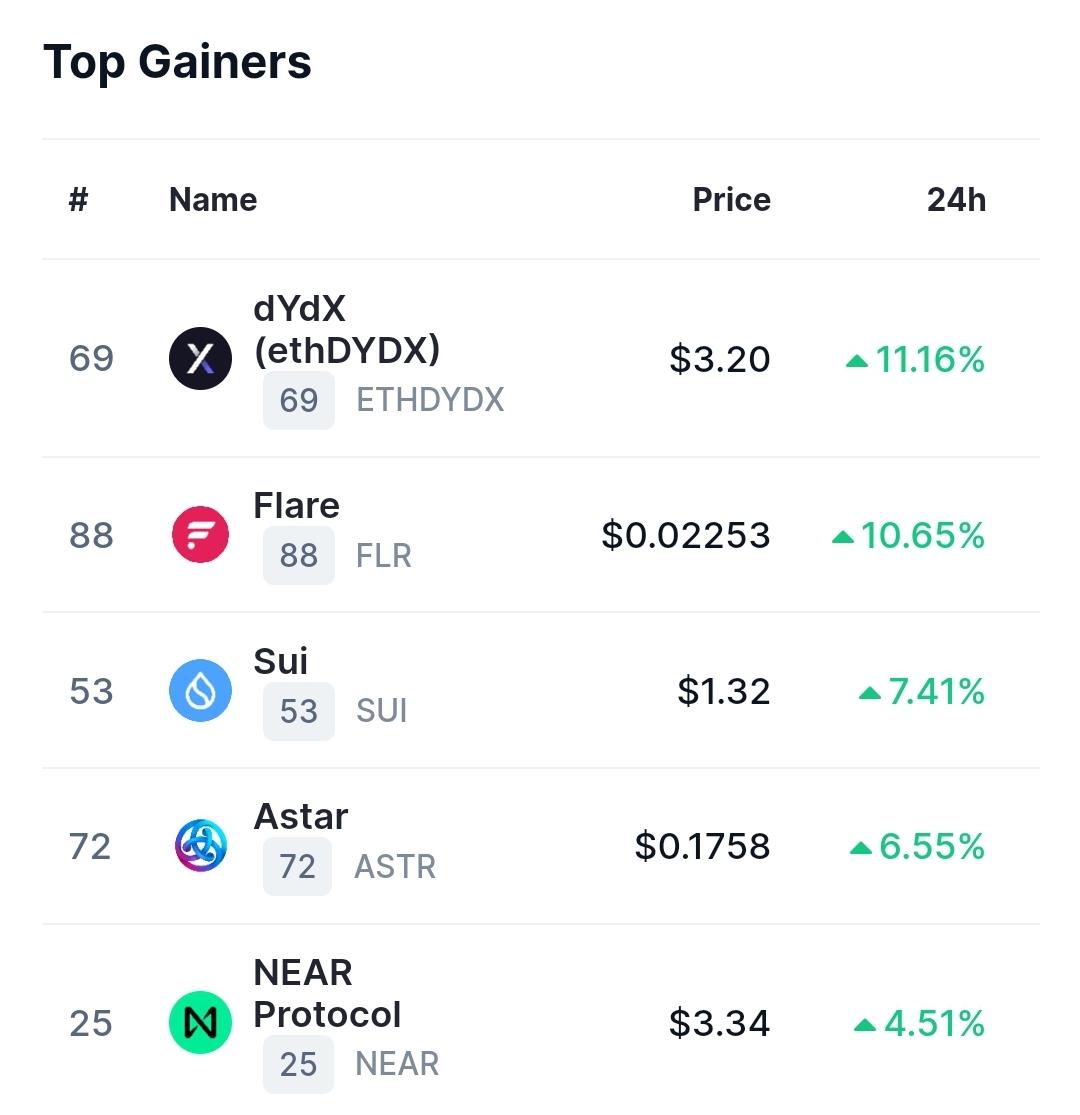The width and height of the screenshot is (1080, 1115).
Task: Sort by the # rank column header
Action: pos(78,200)
